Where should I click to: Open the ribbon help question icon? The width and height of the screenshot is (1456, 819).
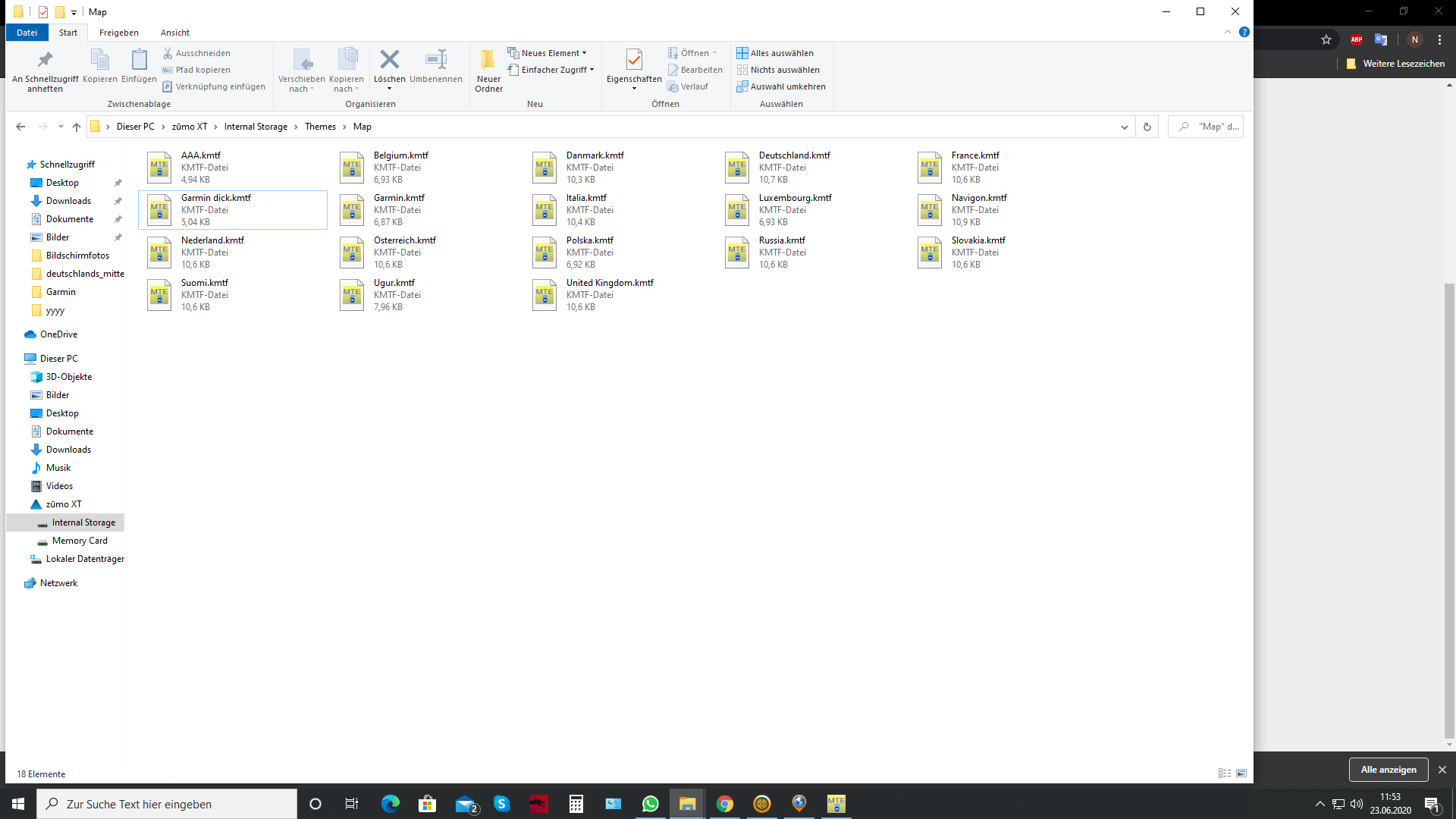(1244, 32)
